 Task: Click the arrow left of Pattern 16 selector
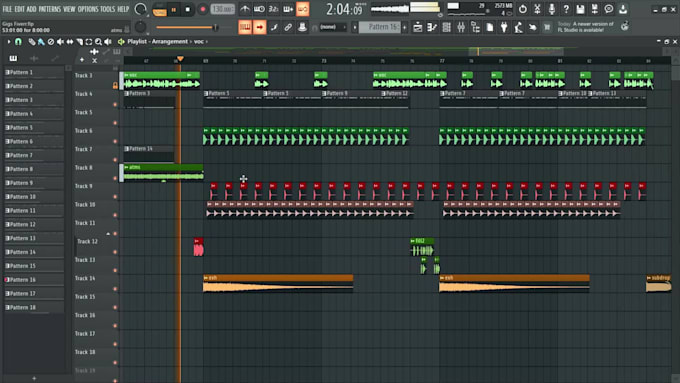pyautogui.click(x=355, y=27)
